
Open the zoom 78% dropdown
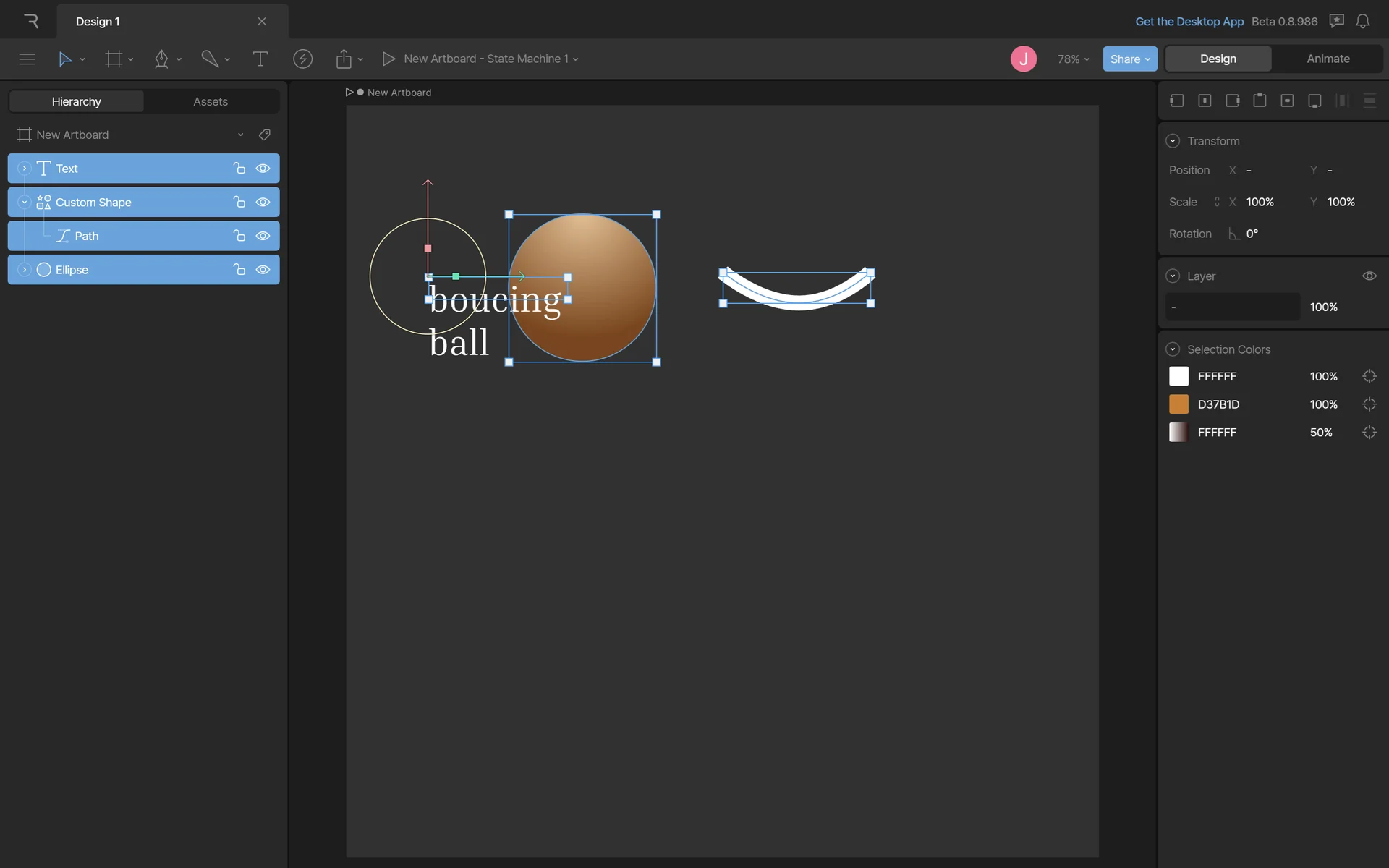[1073, 59]
